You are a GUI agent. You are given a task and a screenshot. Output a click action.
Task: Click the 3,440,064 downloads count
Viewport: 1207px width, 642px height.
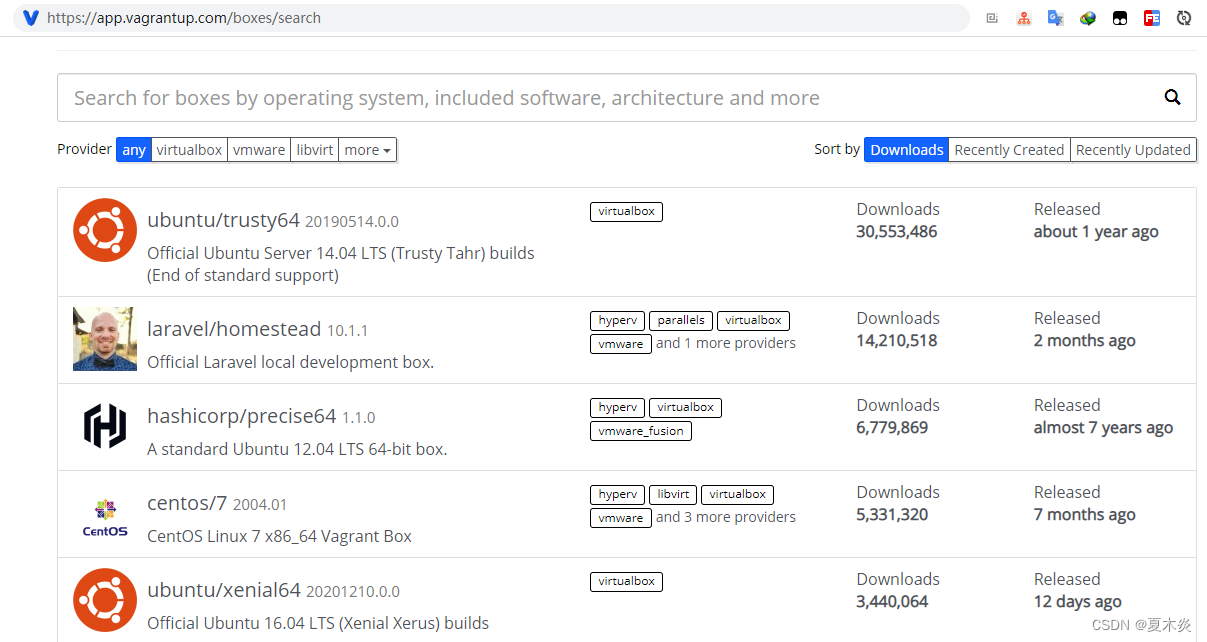(x=892, y=601)
